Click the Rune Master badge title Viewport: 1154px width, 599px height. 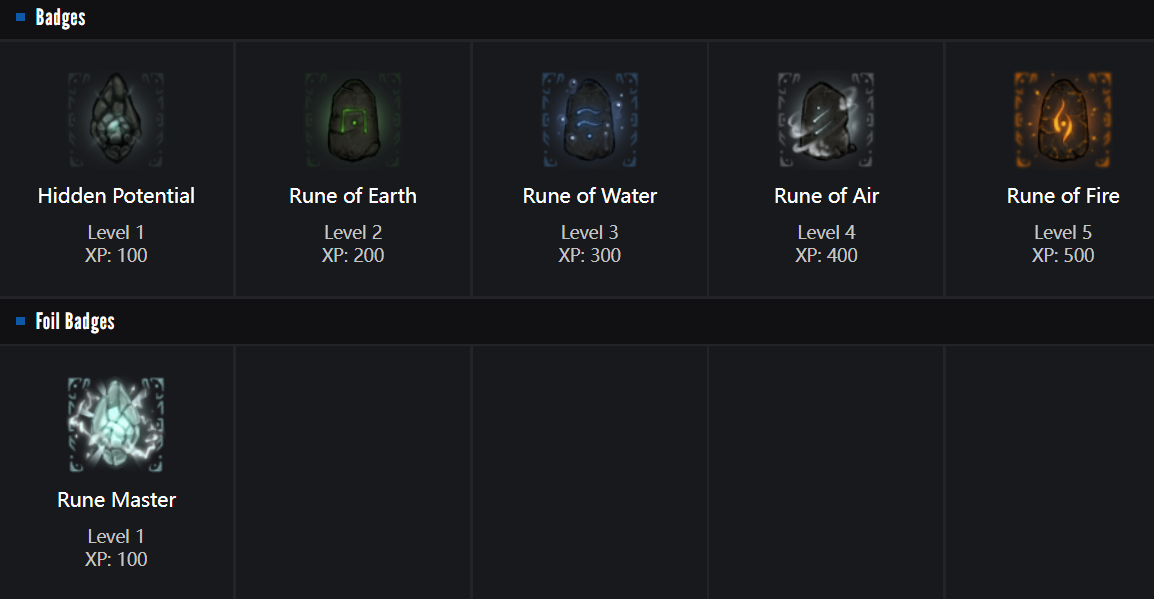pos(116,500)
